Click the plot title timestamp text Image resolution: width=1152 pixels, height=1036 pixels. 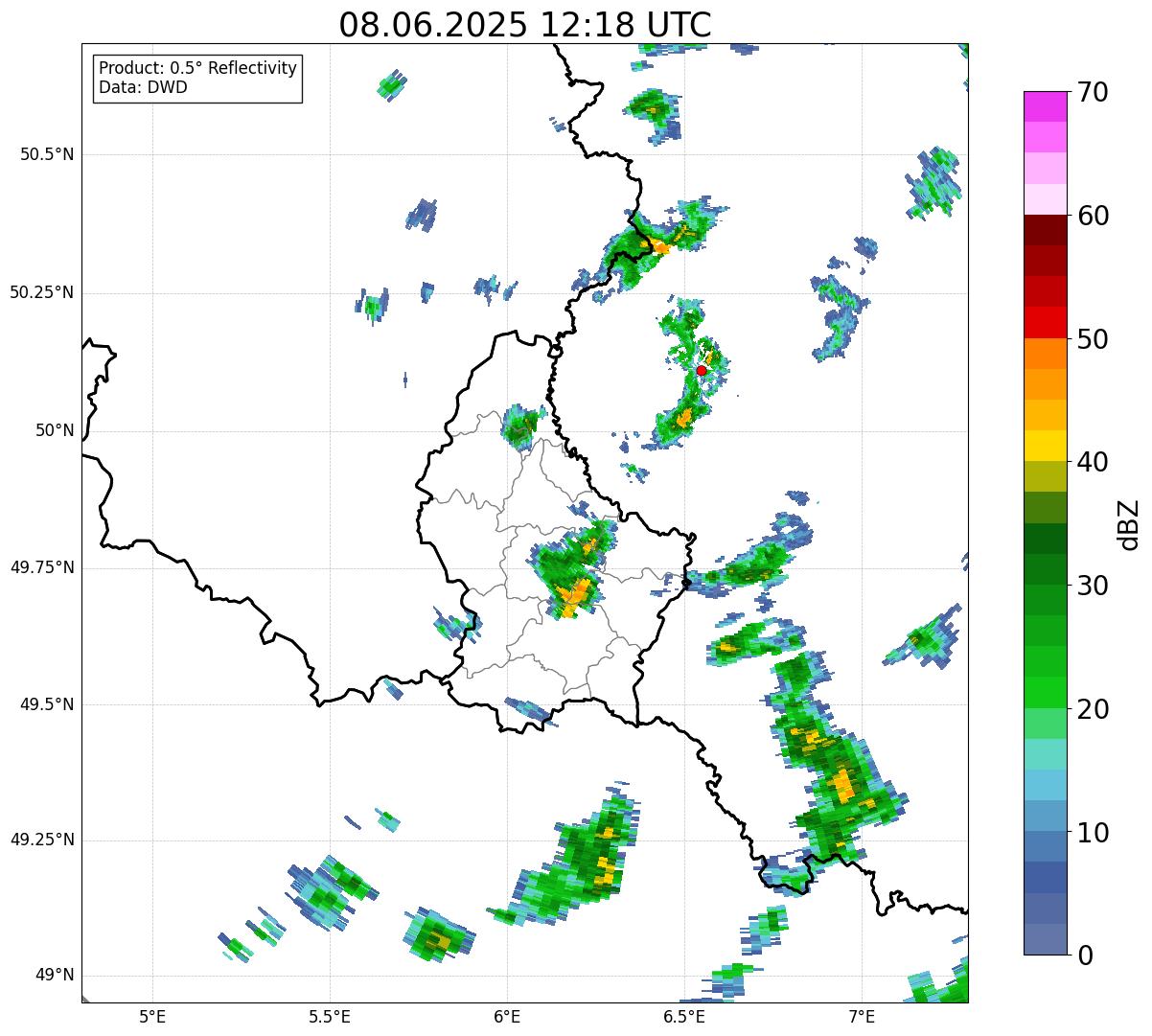pyautogui.click(x=525, y=25)
